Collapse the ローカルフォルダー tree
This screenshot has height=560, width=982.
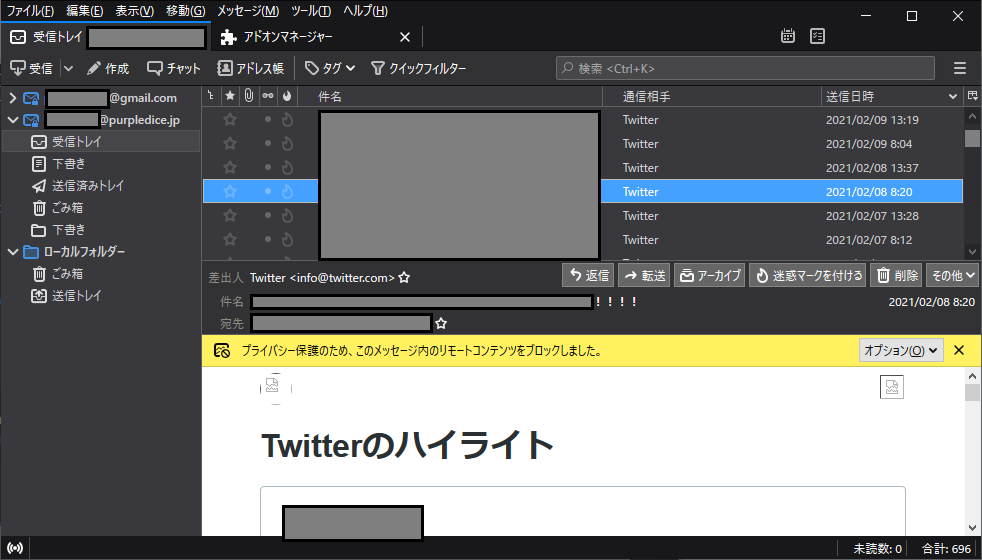(x=12, y=252)
